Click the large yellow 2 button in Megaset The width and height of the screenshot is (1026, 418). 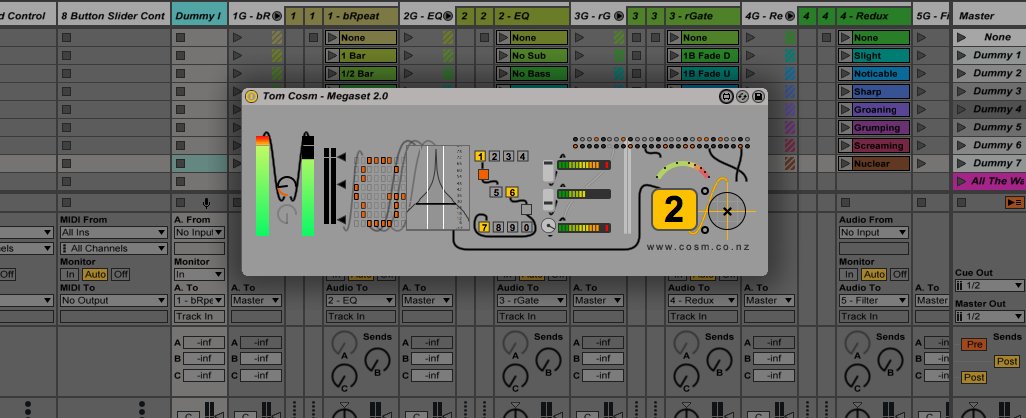[x=674, y=209]
